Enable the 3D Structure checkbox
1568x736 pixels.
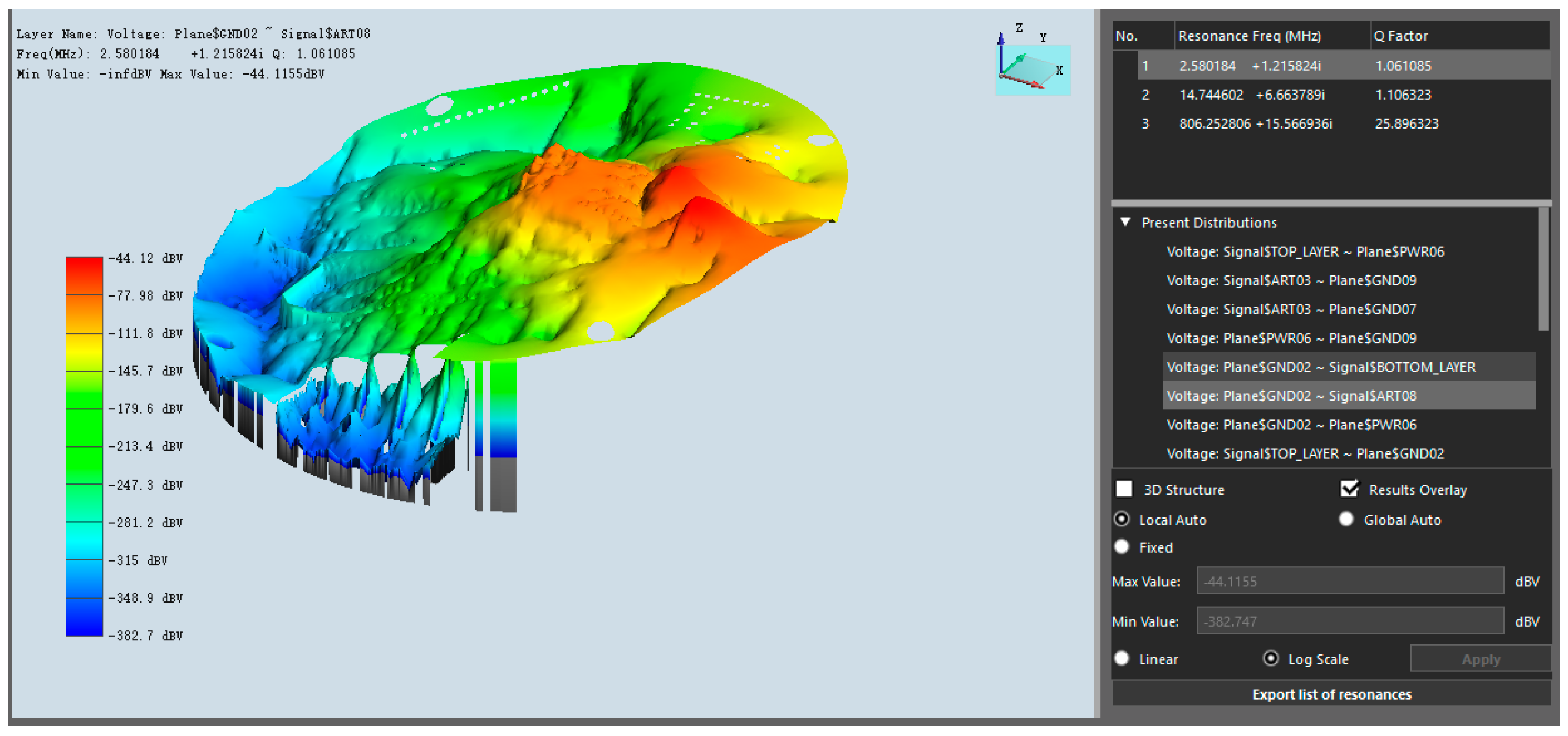[1124, 489]
